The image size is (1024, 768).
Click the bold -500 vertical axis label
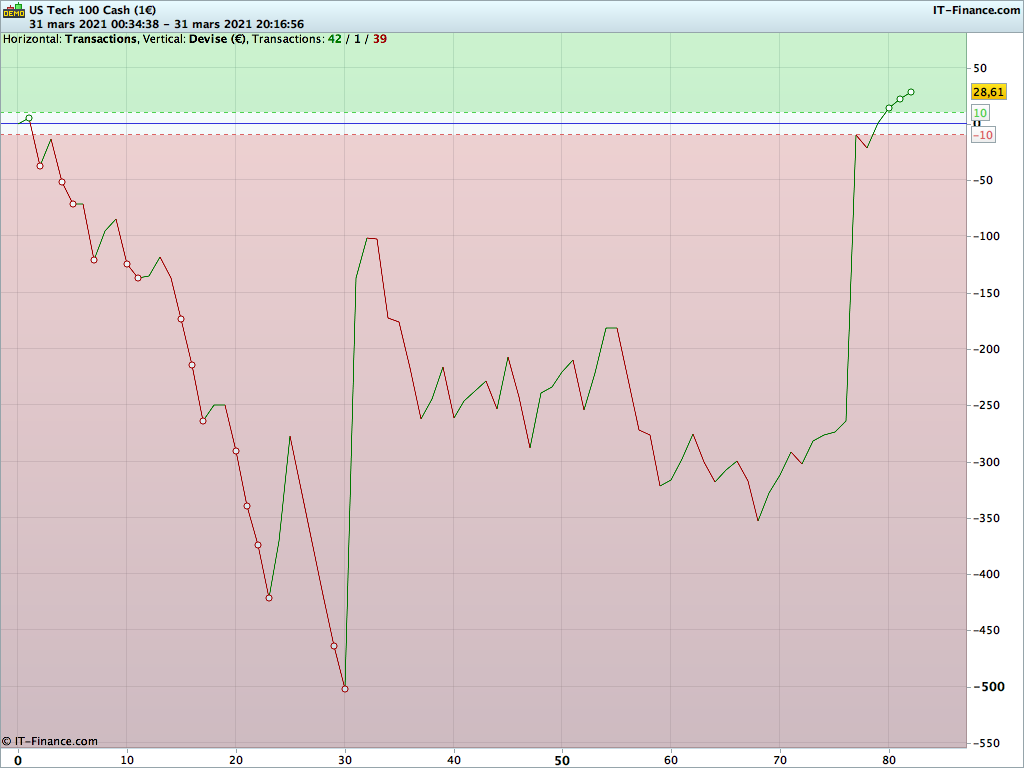click(x=989, y=686)
